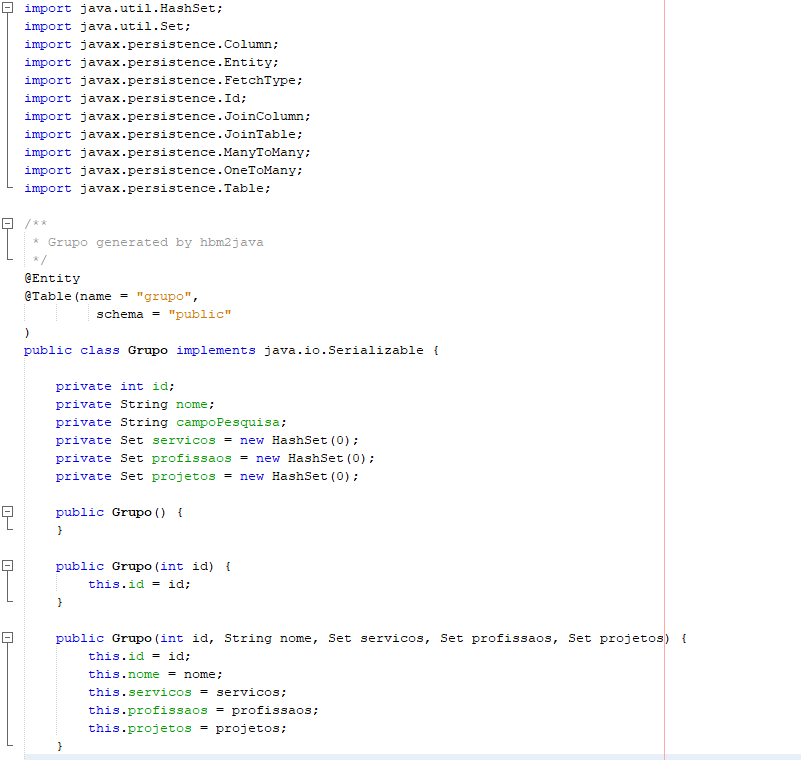The height and width of the screenshot is (760, 801).
Task: Click 'this.servicos = servicos;' statement
Action: click(187, 693)
